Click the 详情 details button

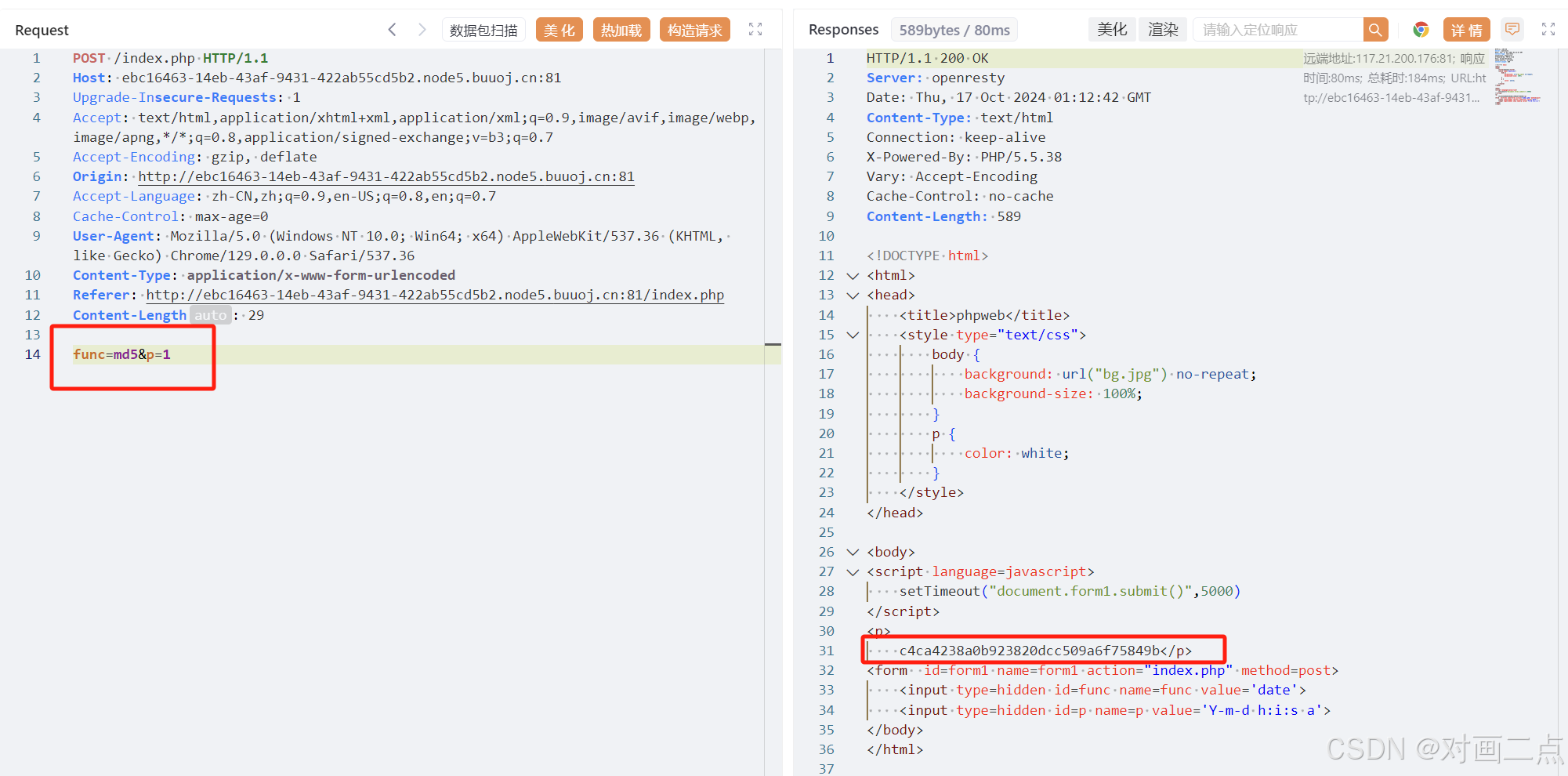coord(1467,30)
